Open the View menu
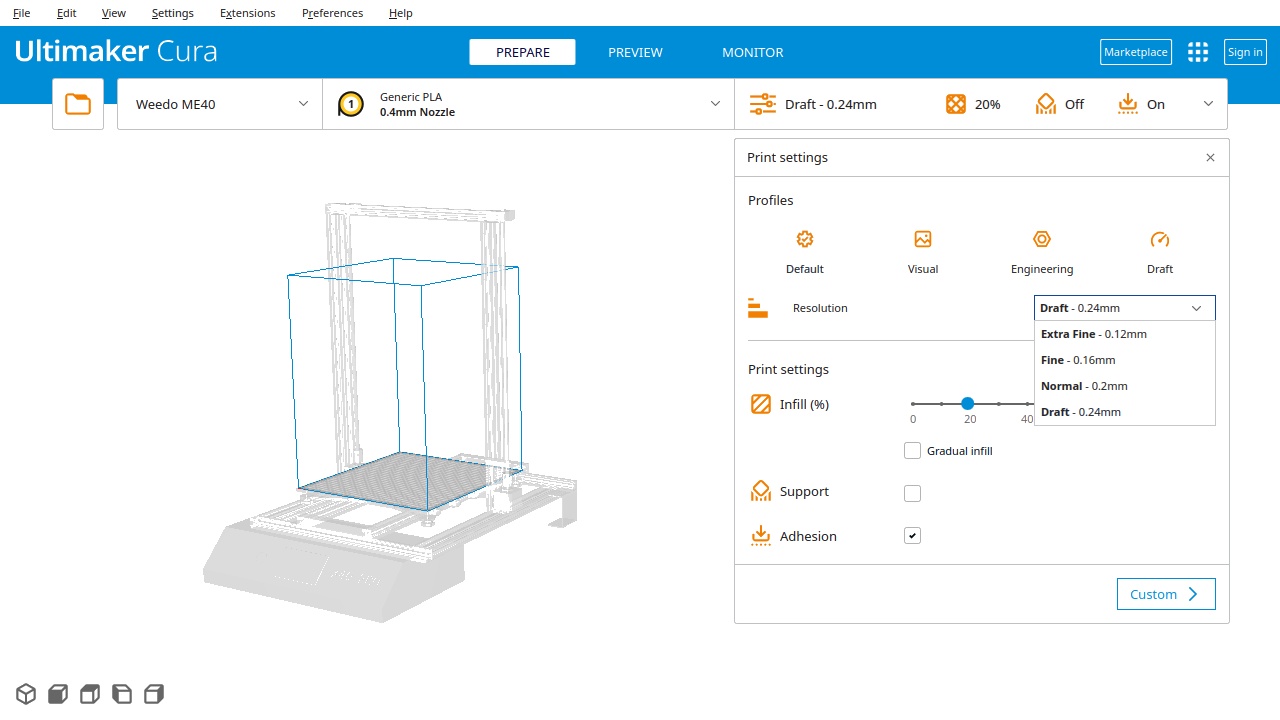The height and width of the screenshot is (720, 1280). tap(114, 13)
